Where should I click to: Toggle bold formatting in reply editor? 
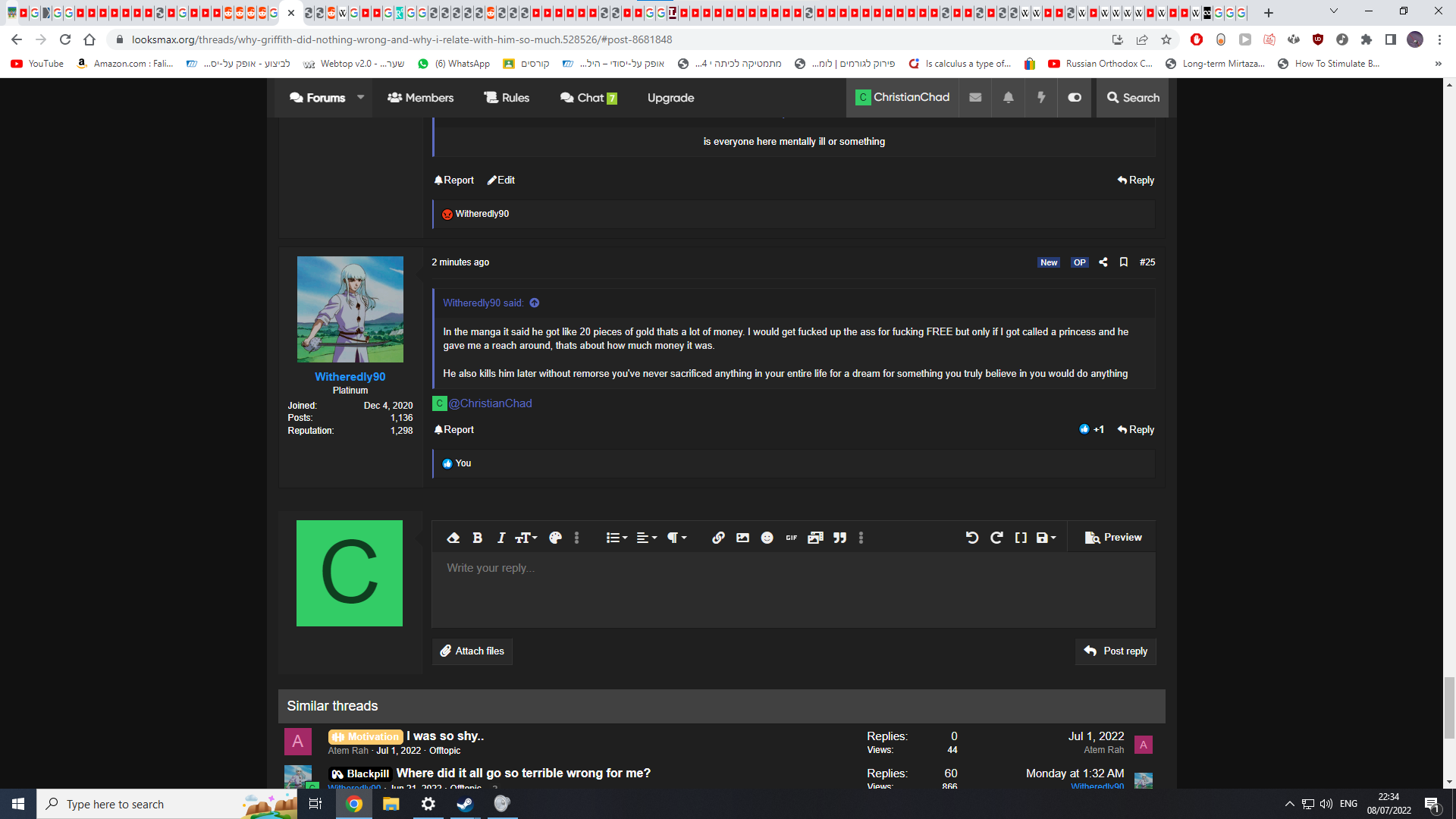pos(477,538)
